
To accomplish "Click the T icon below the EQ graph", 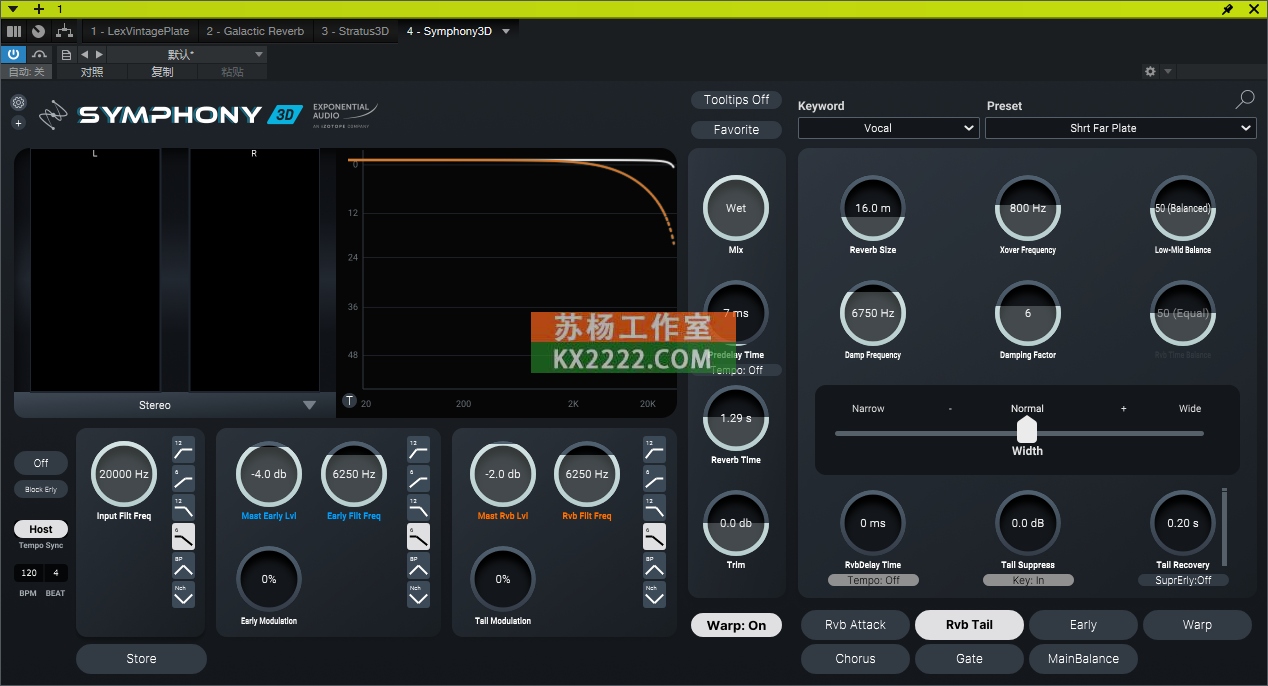I will click(350, 401).
